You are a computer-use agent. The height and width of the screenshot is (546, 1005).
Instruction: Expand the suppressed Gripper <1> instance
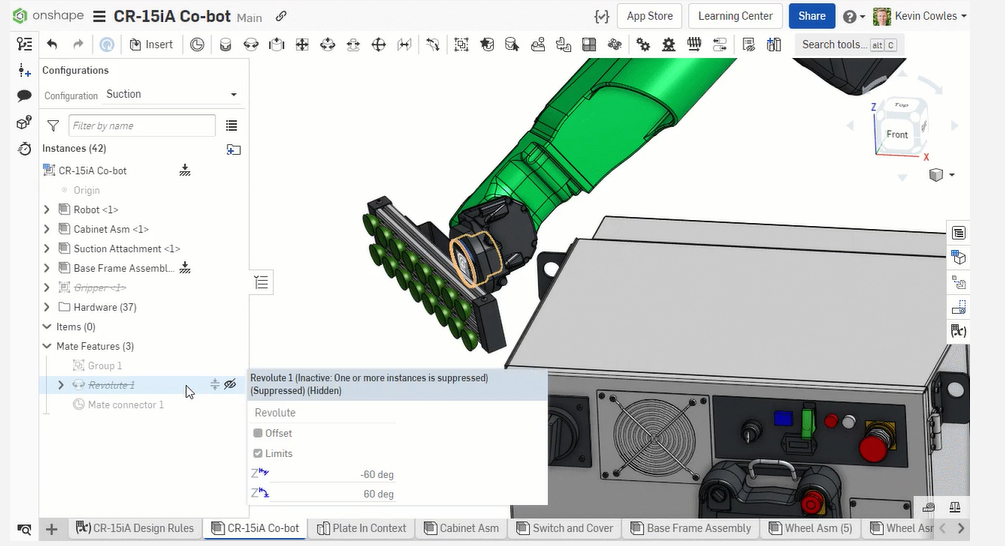point(47,288)
